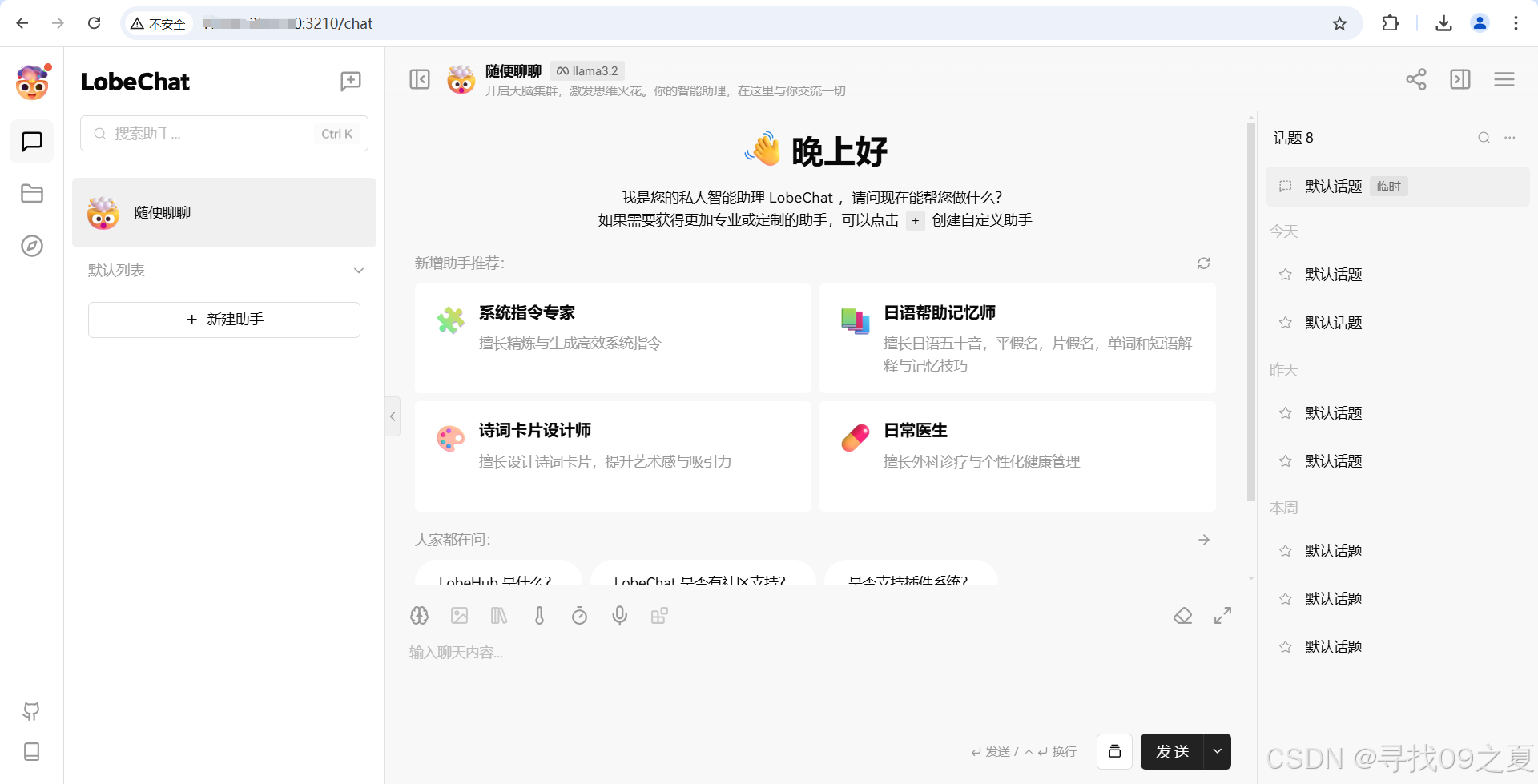The image size is (1538, 784).
Task: Open the Discover compass in the sidebar
Action: tap(32, 246)
